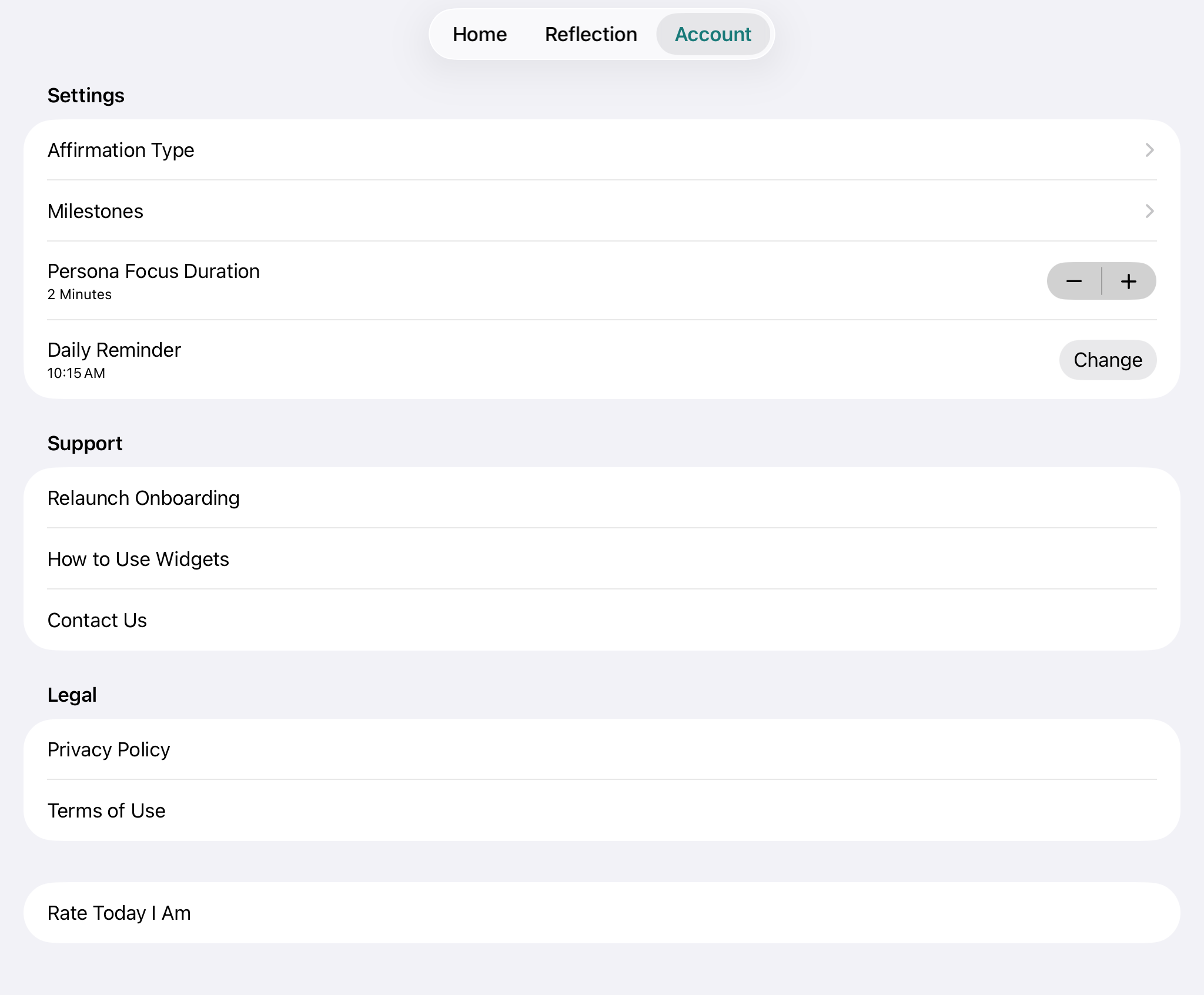Click the 2 Minutes duration text
The width and height of the screenshot is (1204, 995).
pos(79,294)
